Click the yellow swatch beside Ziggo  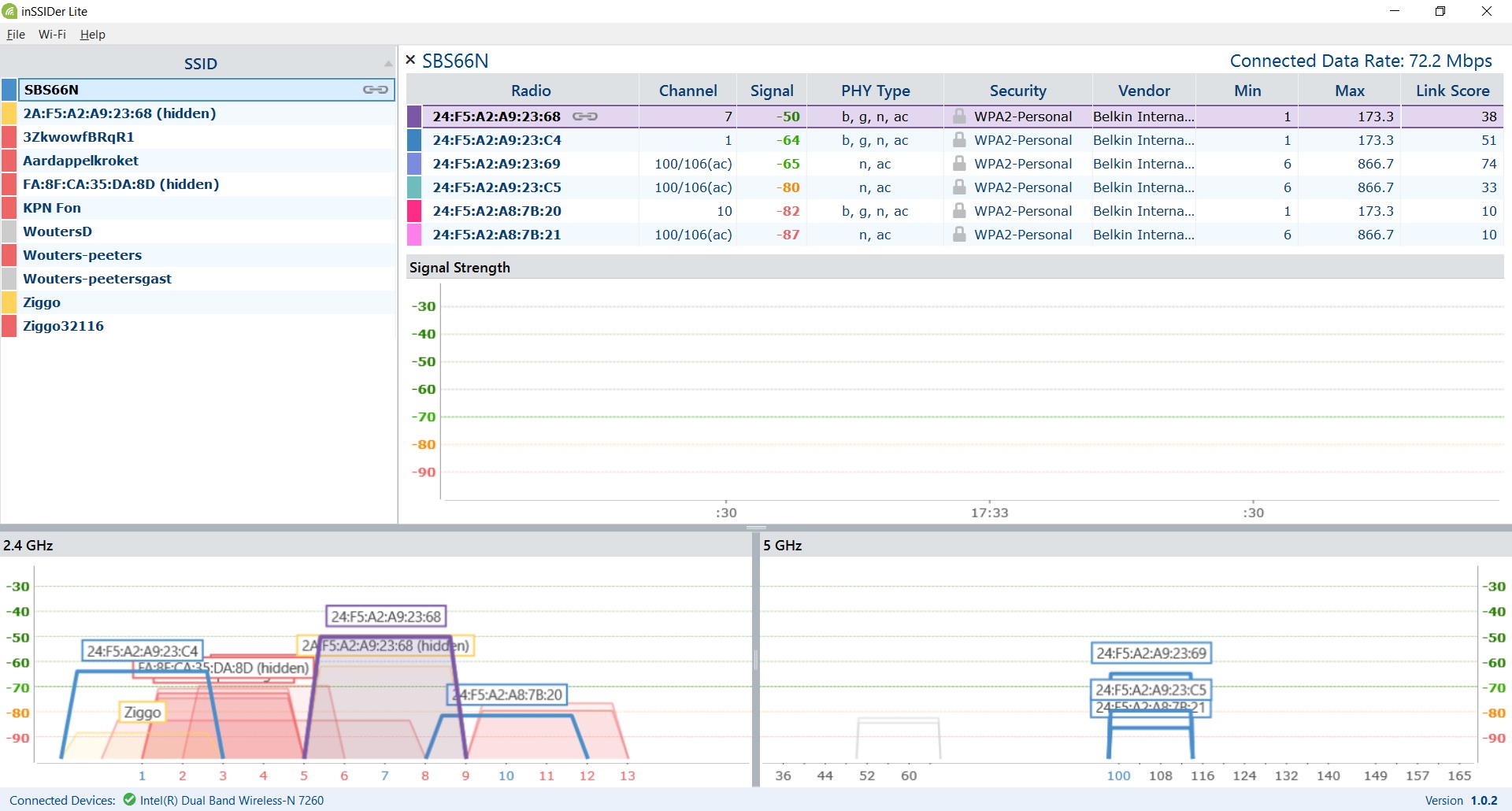pos(9,302)
